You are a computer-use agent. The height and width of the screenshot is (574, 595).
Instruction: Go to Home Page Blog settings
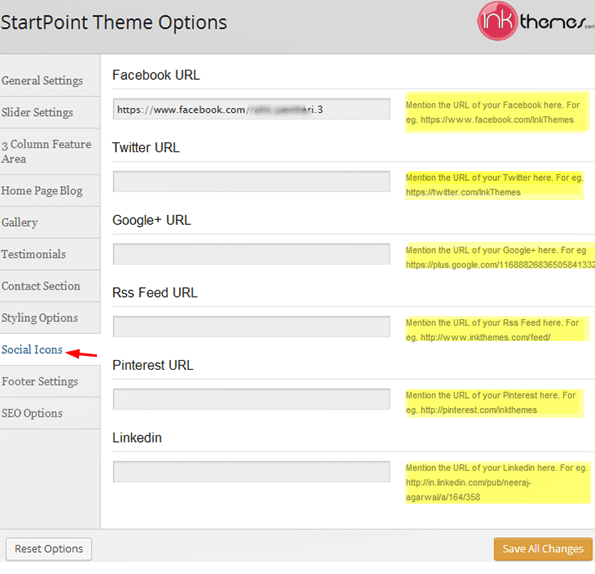pyautogui.click(x=42, y=190)
